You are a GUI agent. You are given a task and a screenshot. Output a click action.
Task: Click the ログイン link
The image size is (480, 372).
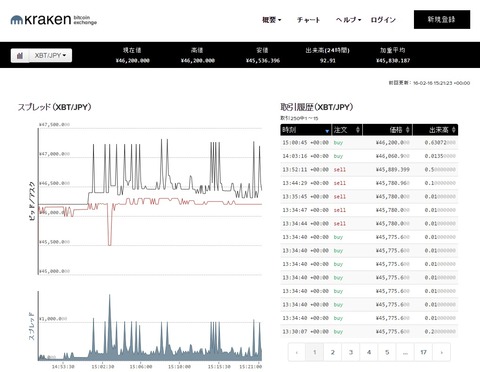tap(383, 20)
